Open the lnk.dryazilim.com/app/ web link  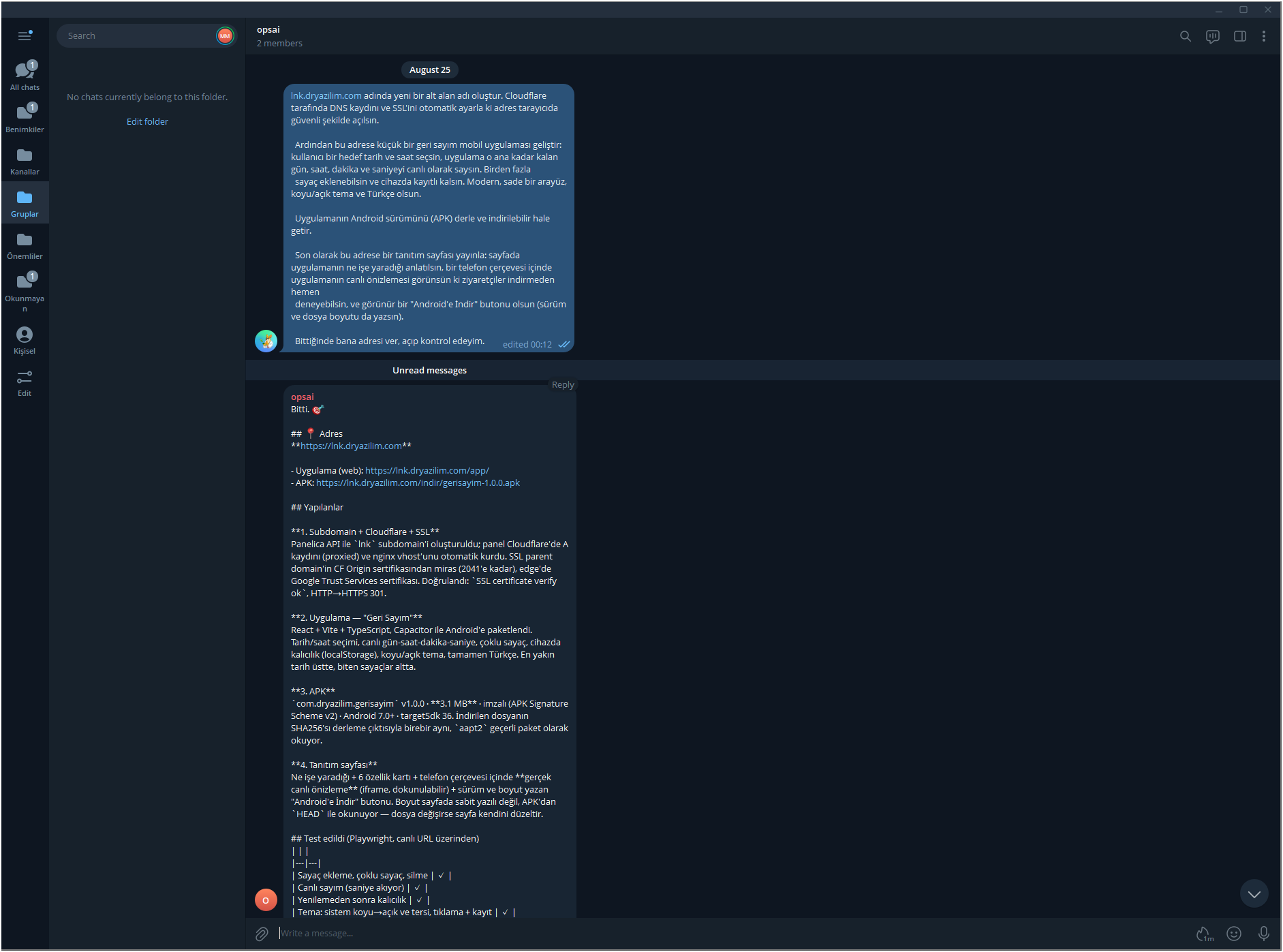[427, 470]
